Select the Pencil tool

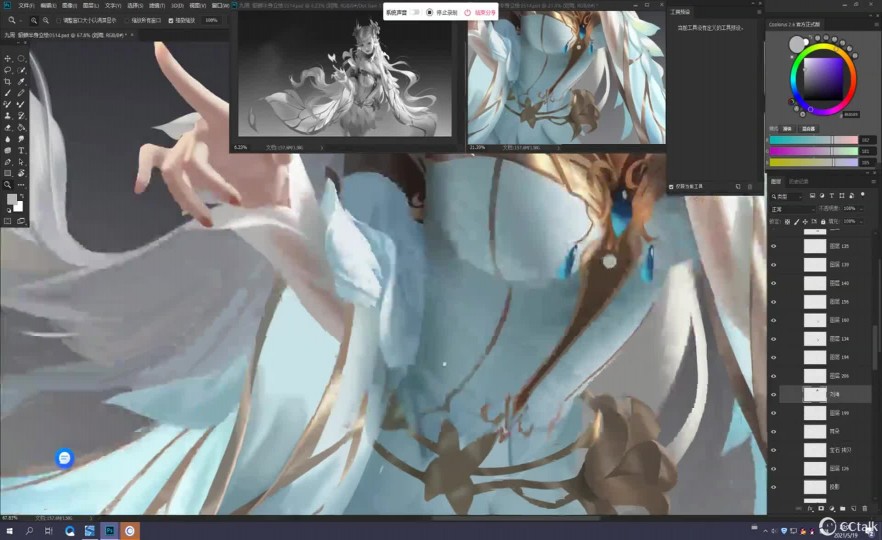point(21,93)
